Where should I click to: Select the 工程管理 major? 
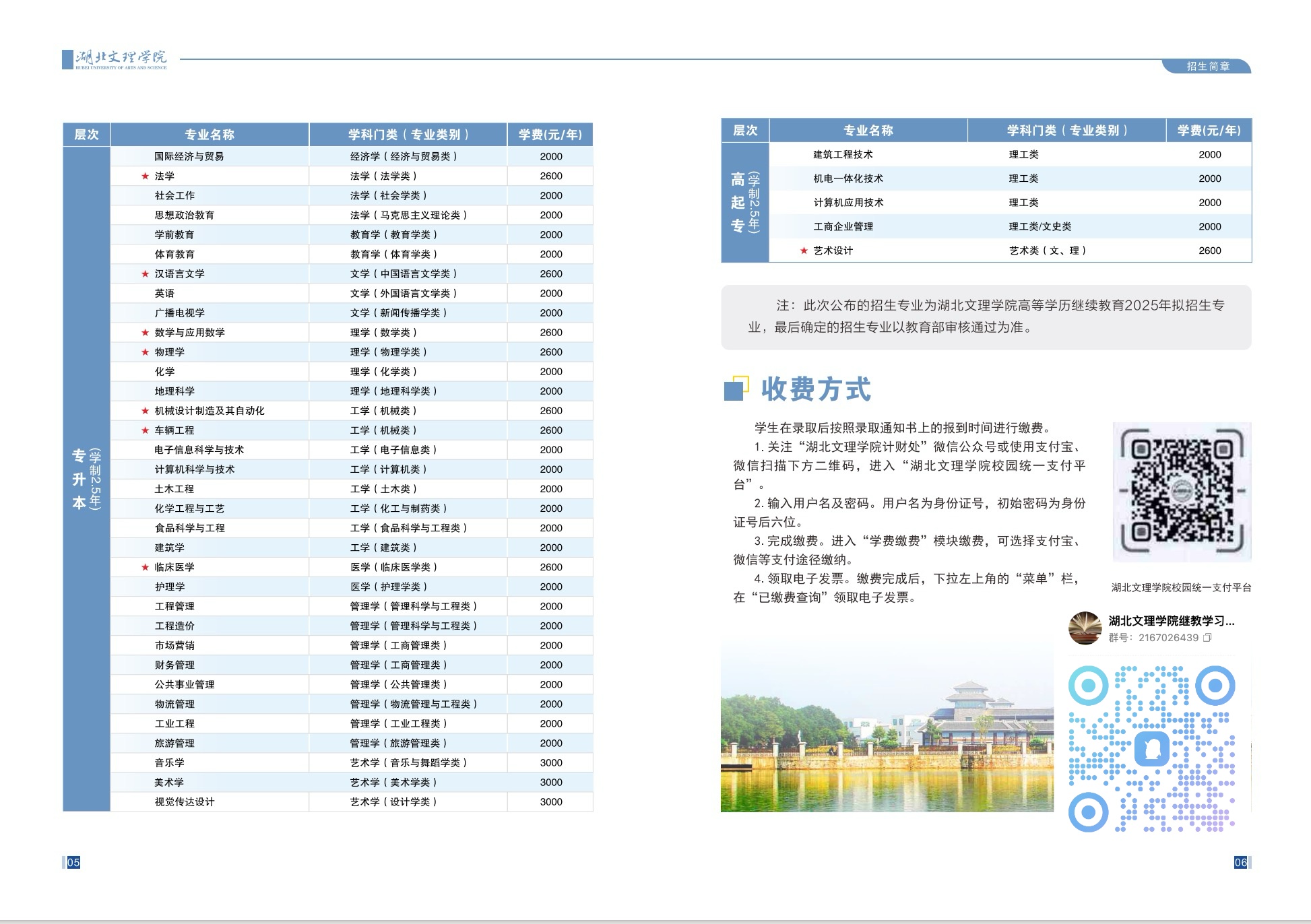(174, 606)
